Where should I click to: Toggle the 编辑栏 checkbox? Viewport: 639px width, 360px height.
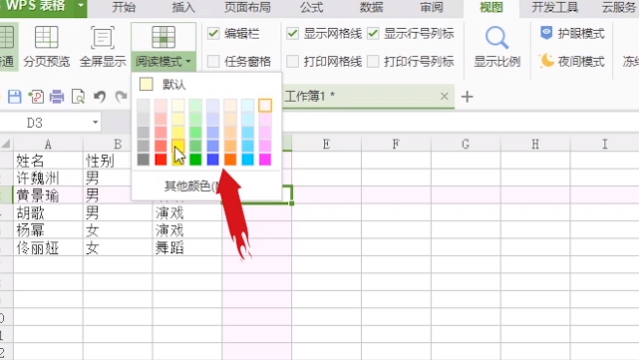[214, 33]
